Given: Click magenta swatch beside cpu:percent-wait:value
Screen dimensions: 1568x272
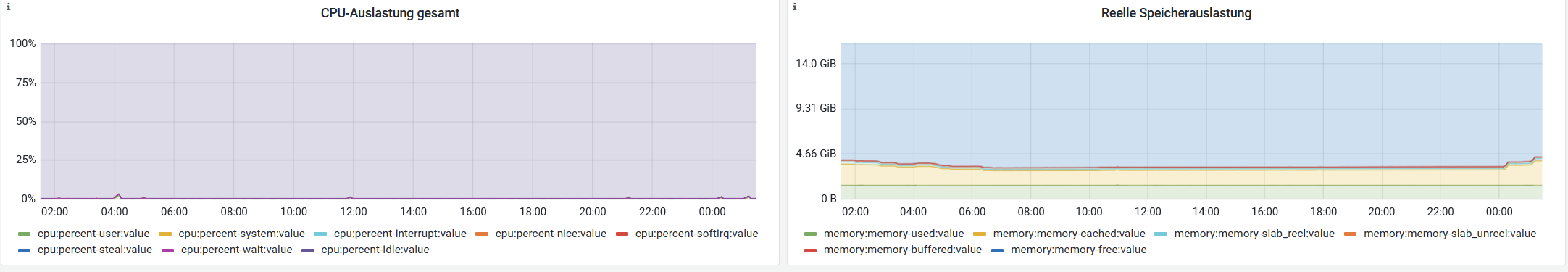Looking at the screenshot, I should tap(168, 250).
